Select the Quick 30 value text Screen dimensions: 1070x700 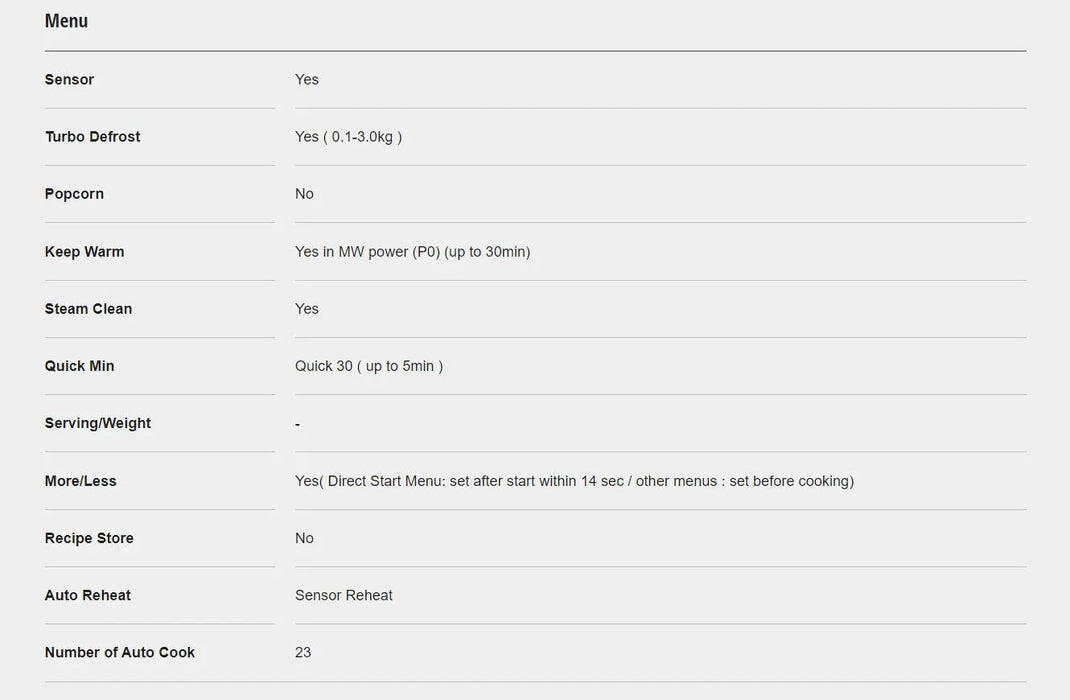(368, 366)
